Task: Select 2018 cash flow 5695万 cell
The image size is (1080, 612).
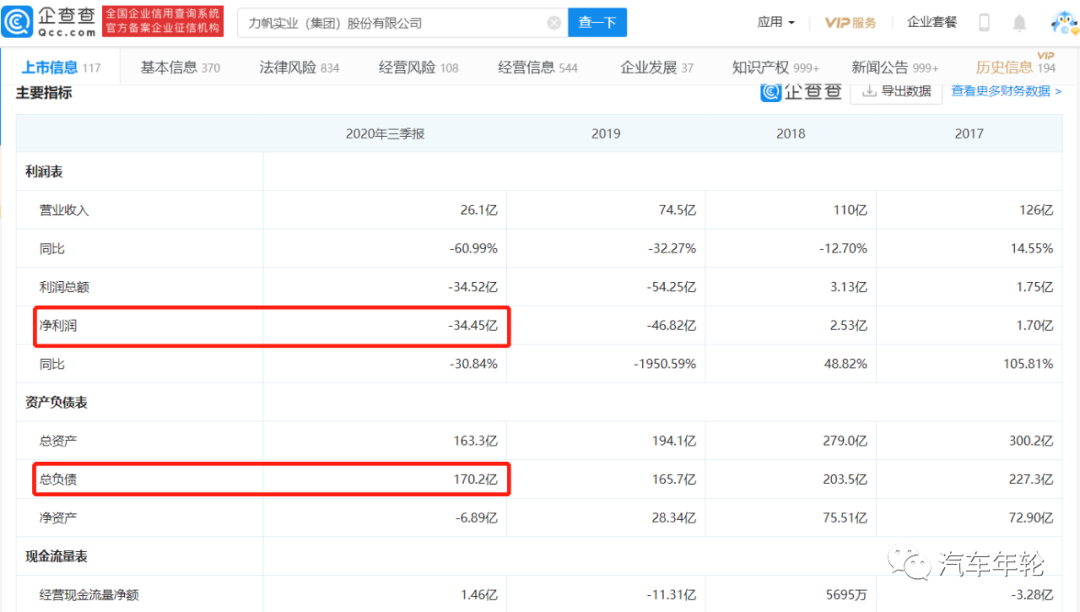Action: (847, 595)
